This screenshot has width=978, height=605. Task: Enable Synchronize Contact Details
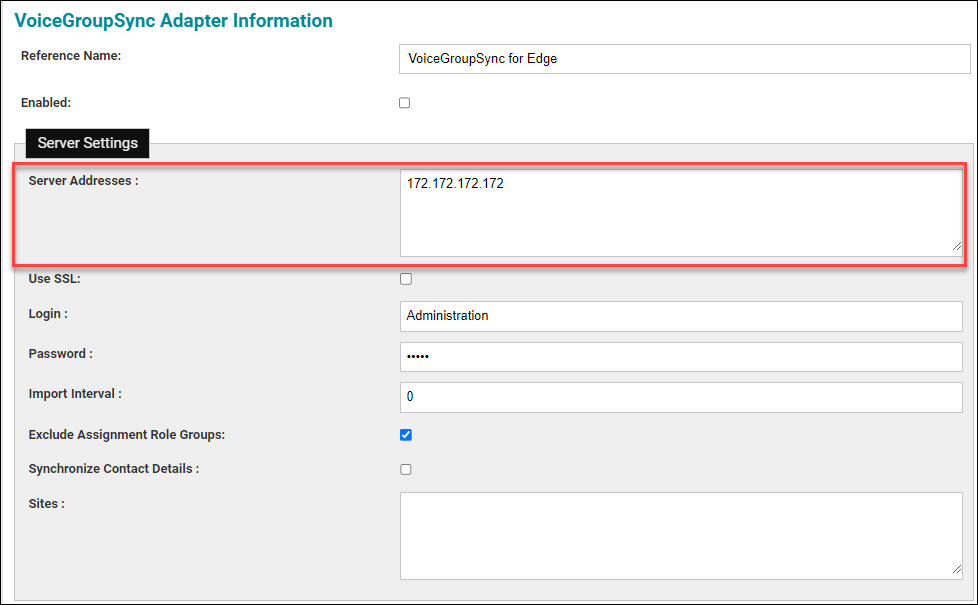[405, 469]
